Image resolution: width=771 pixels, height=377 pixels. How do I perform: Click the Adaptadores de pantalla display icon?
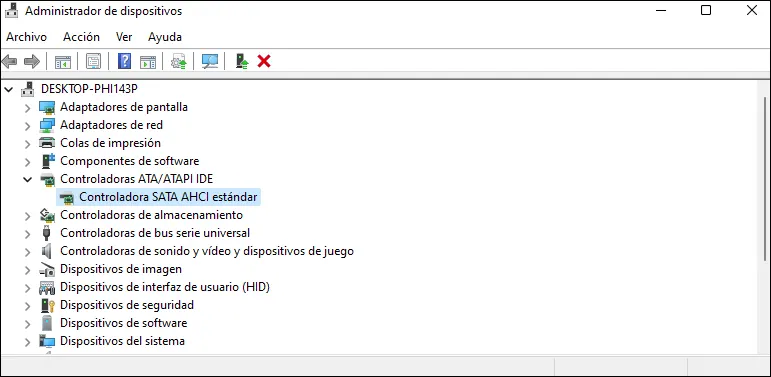point(47,107)
